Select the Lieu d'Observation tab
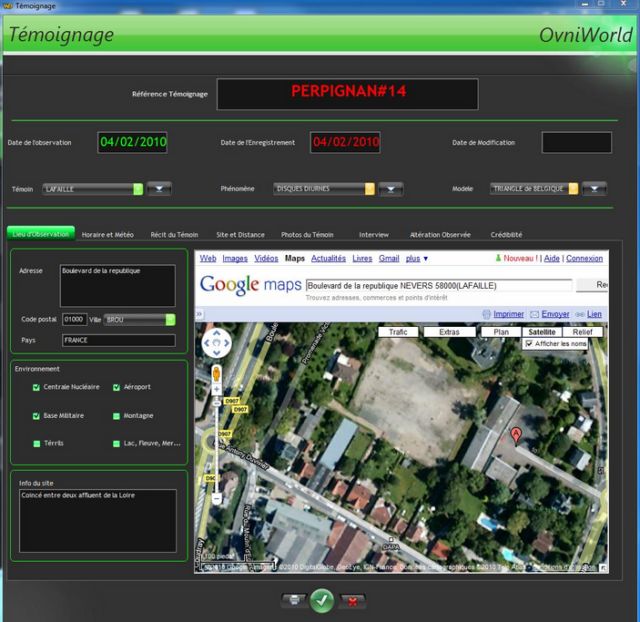Screen dimensions: 640x622 (x=41, y=234)
